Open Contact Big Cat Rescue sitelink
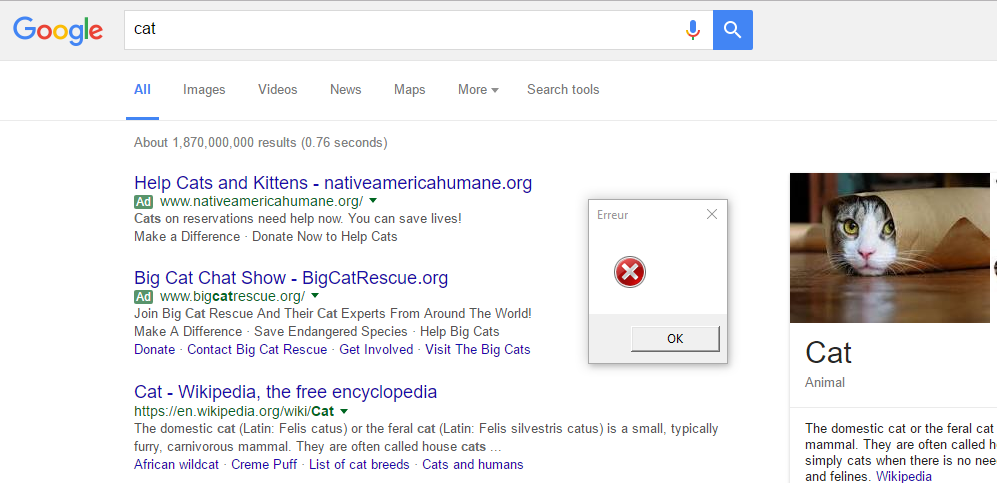 point(257,350)
